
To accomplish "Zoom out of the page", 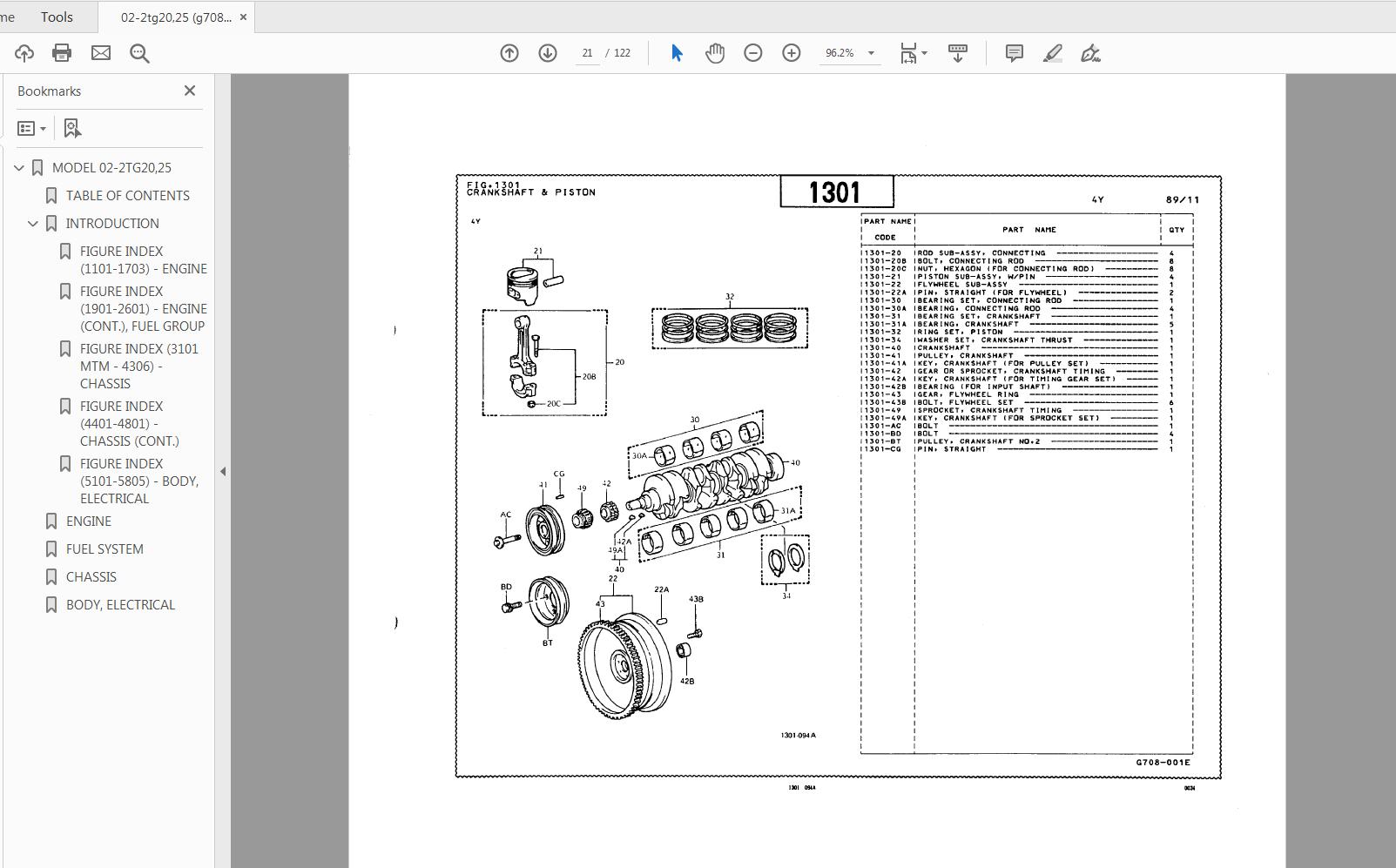I will (752, 52).
